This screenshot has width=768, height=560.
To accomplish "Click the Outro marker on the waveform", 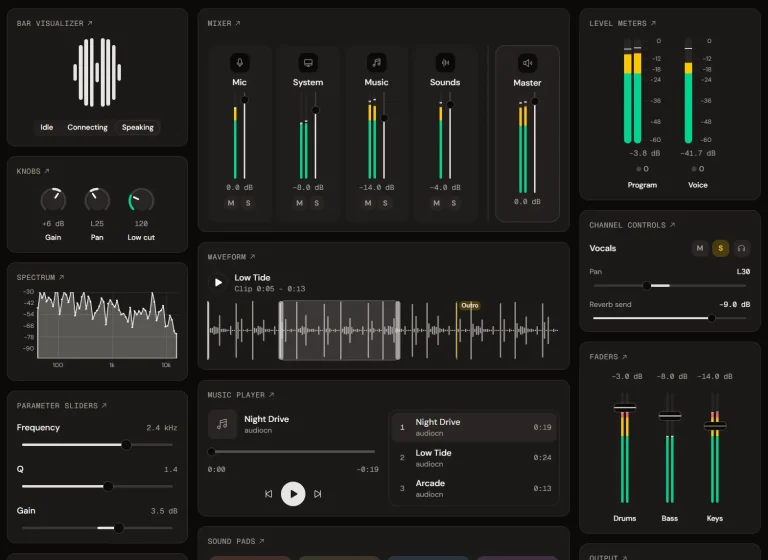I will [x=470, y=305].
